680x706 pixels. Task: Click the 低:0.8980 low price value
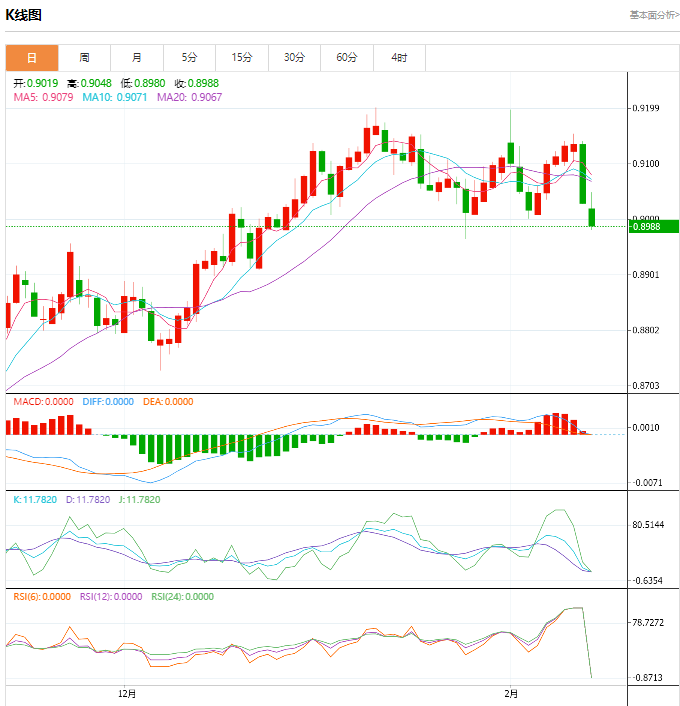(143, 83)
